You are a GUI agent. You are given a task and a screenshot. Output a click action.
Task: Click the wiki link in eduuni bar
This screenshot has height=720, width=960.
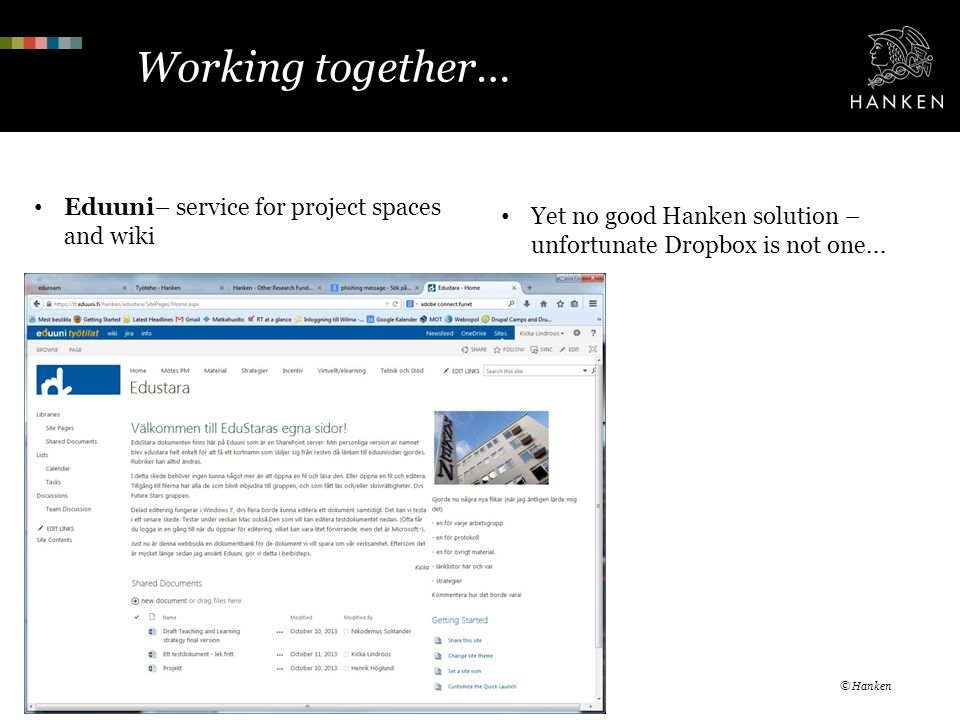point(112,334)
